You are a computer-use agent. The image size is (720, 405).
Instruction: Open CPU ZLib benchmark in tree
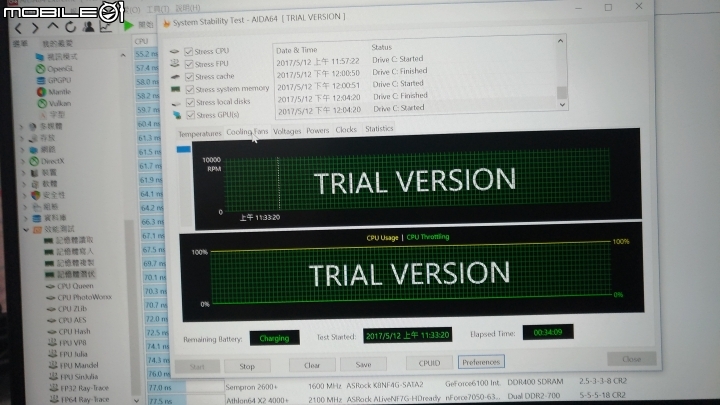[x=67, y=309]
